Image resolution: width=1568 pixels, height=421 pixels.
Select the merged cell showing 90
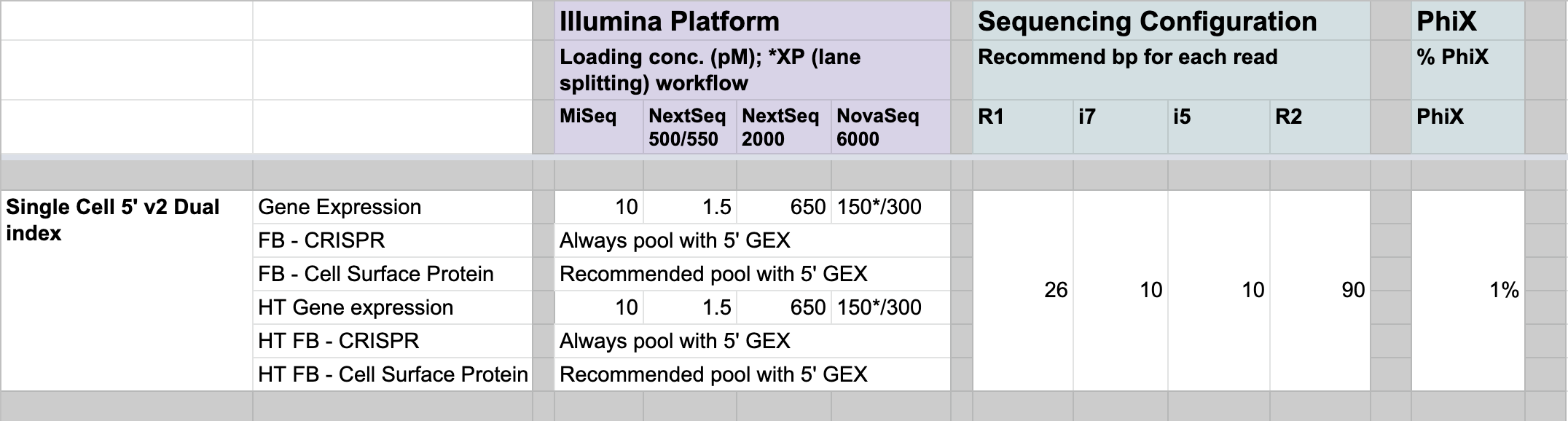pyautogui.click(x=1320, y=291)
